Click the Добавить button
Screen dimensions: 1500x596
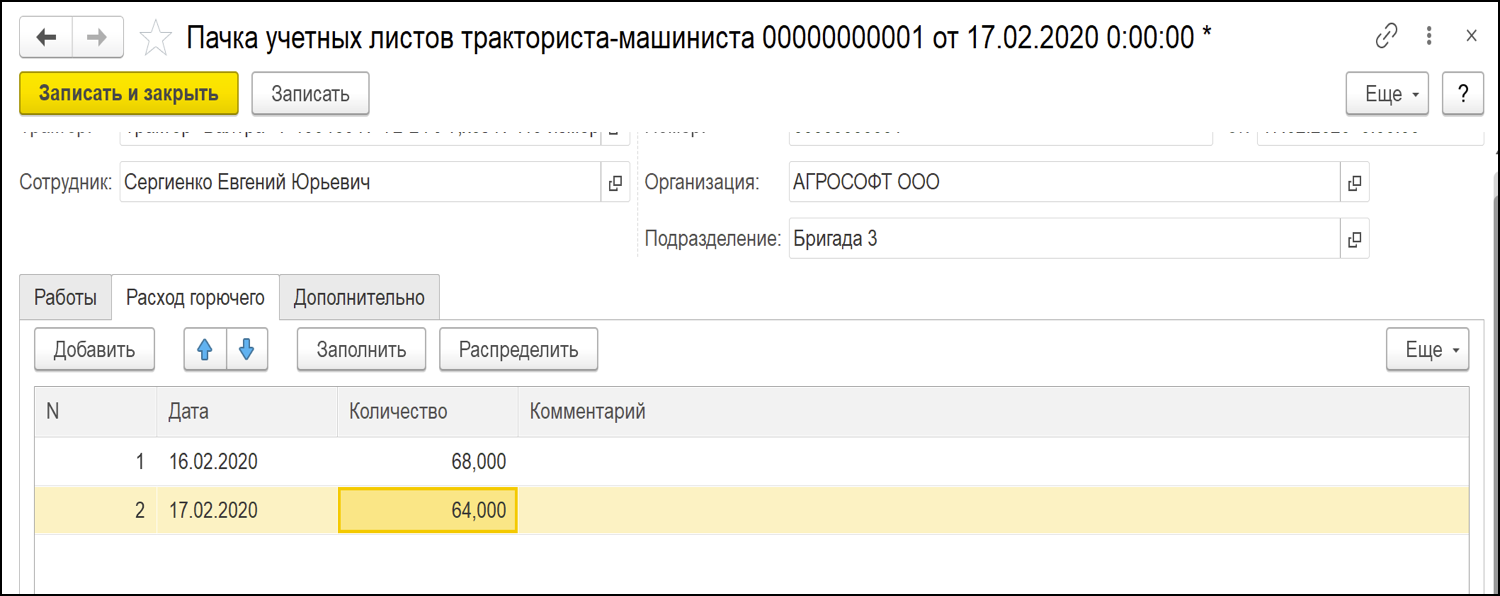click(94, 350)
